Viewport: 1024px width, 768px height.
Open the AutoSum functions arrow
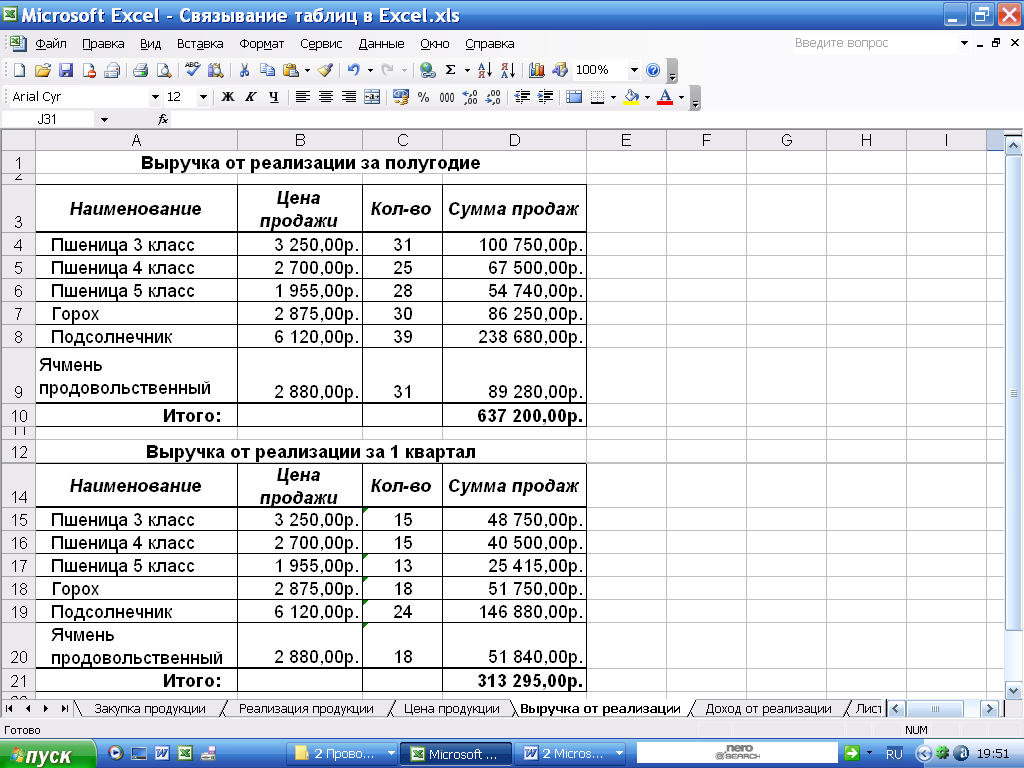pos(467,70)
